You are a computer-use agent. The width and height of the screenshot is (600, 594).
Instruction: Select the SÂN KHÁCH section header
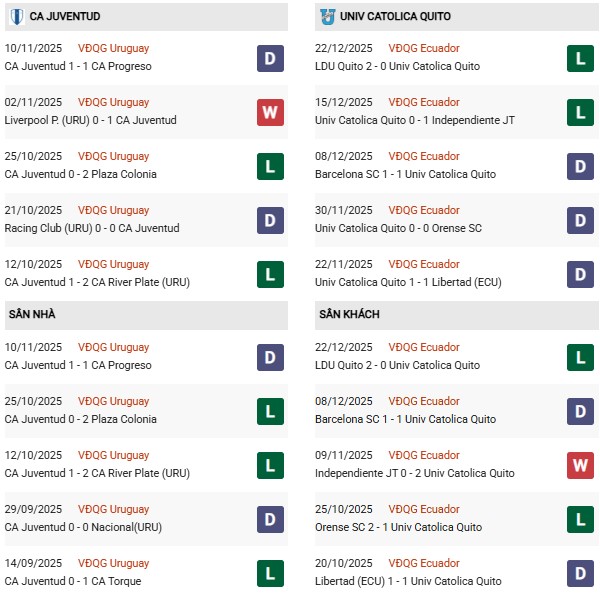(350, 314)
